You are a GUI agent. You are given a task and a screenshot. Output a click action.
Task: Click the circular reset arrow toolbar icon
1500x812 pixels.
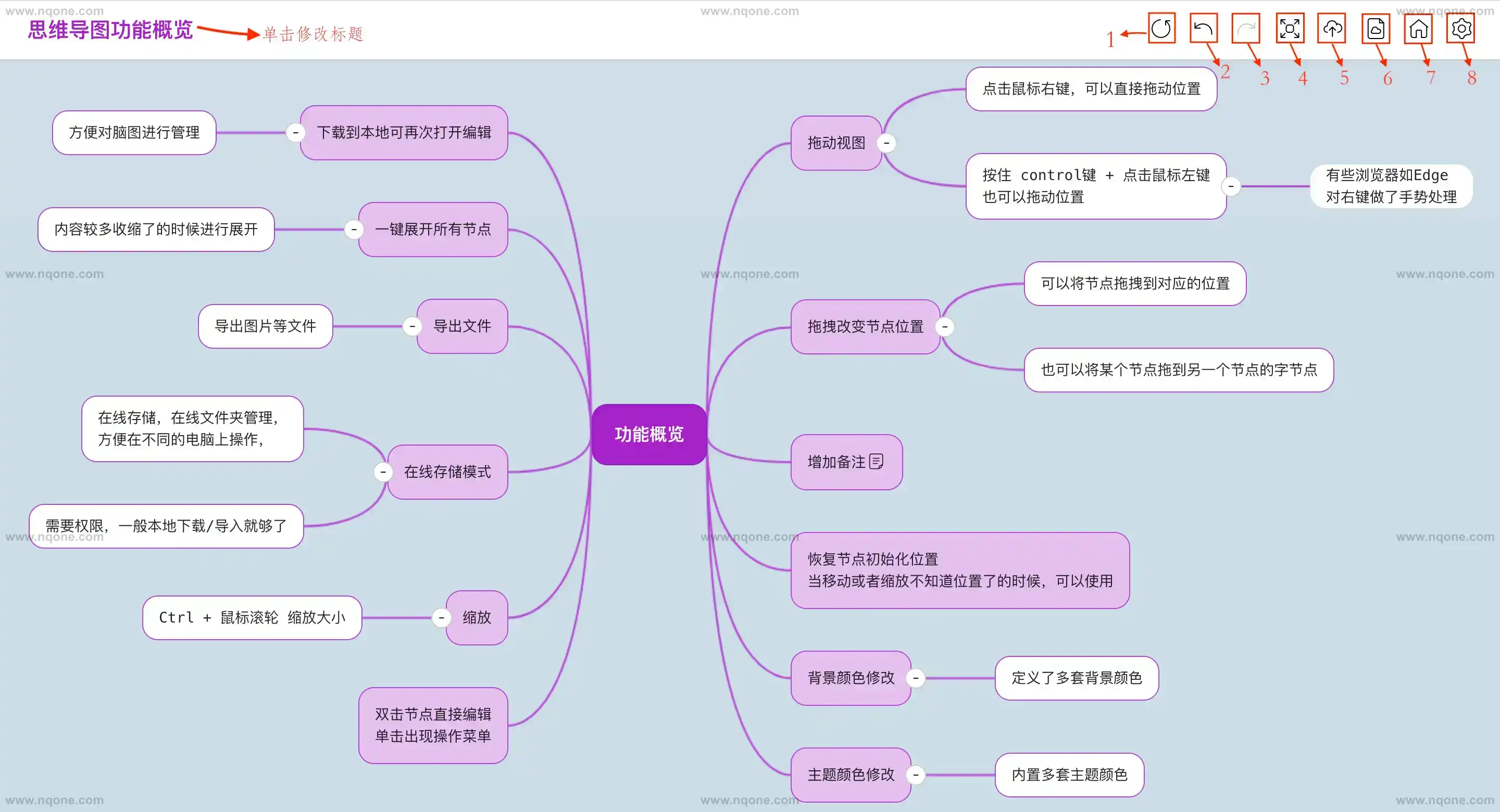(x=1161, y=29)
